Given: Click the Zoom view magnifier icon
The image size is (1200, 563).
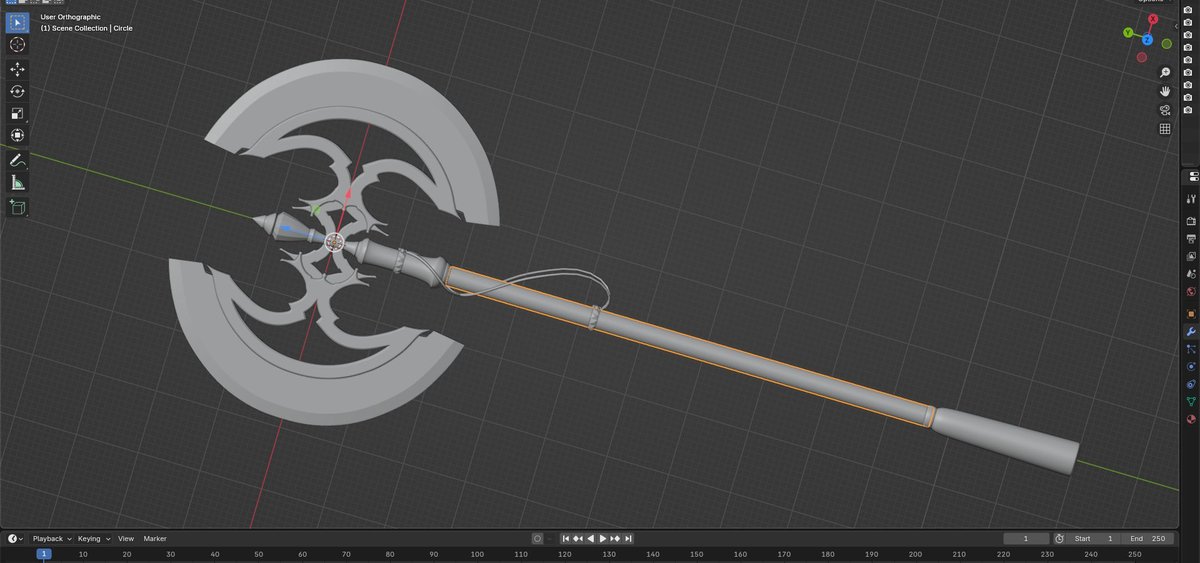Looking at the screenshot, I should (1165, 73).
